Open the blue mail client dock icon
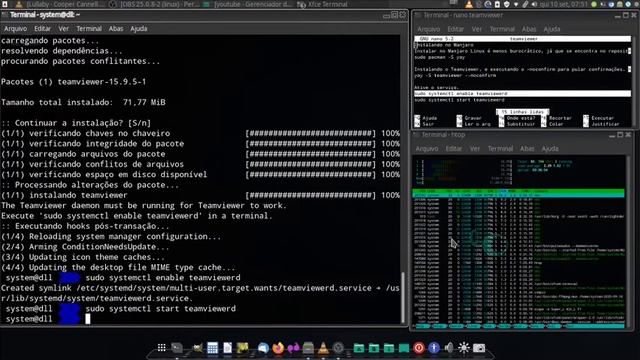Screen dimensions: 640x360 pos(263,348)
